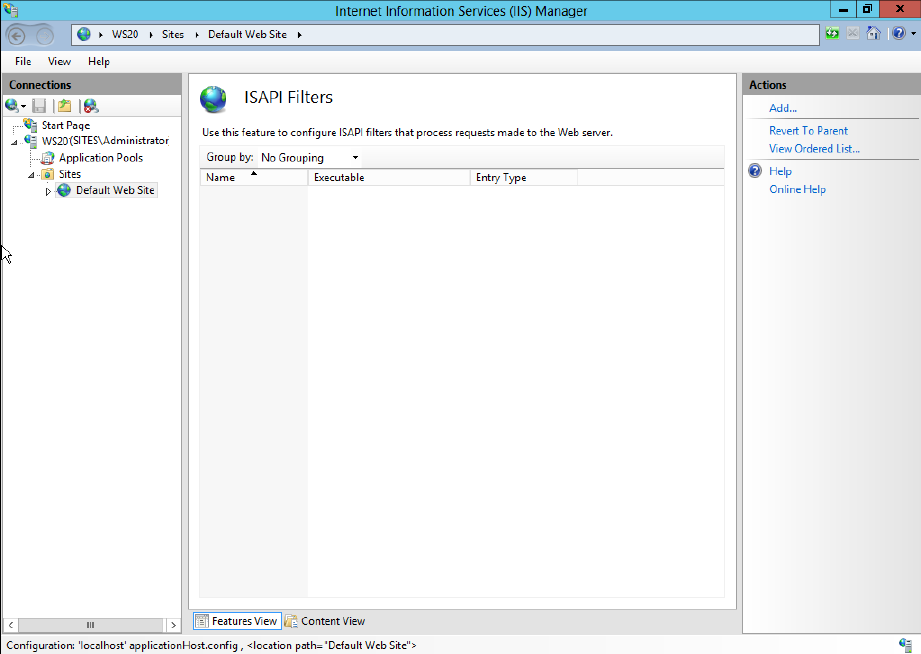The image size is (921, 654).
Task: Click the WS20 breadcrumb in the address bar
Action: pos(125,34)
